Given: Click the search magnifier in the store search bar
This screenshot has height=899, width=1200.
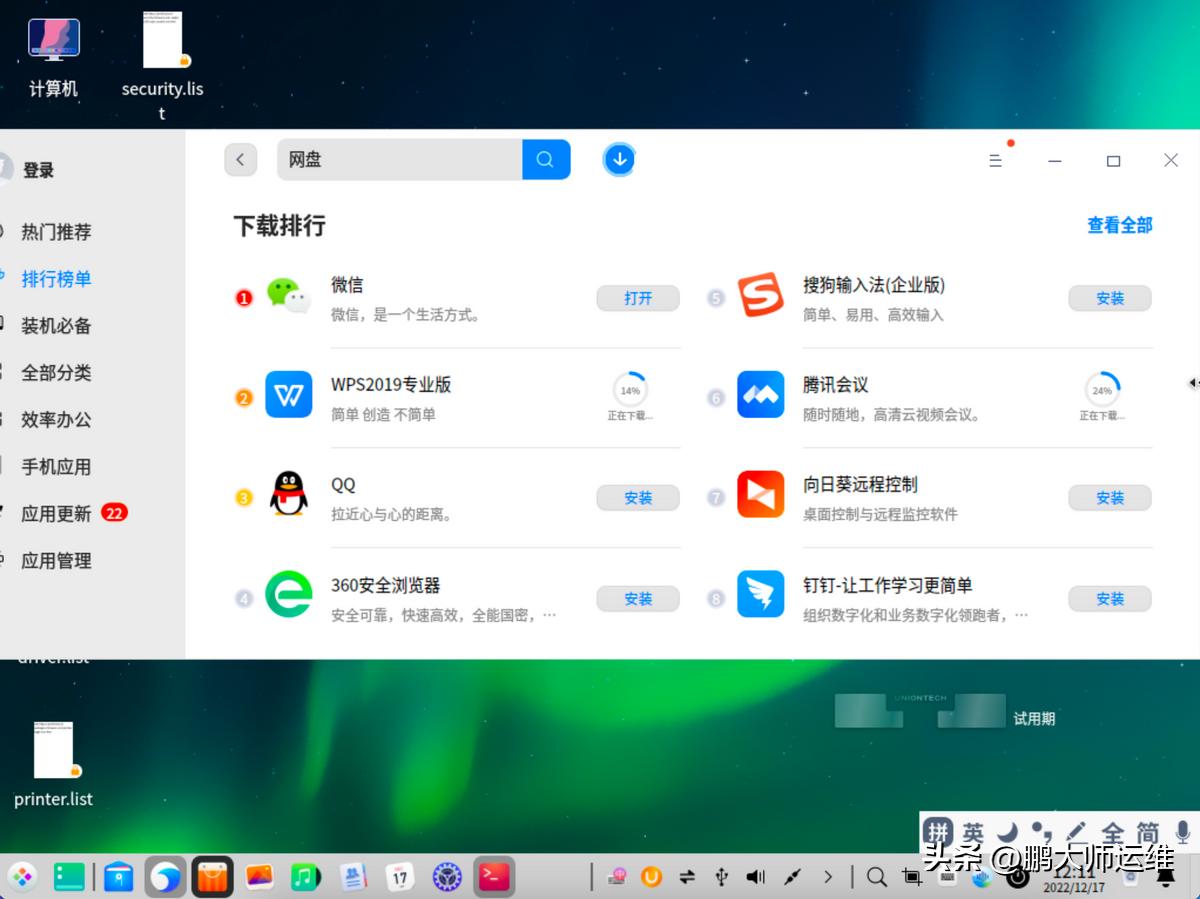Looking at the screenshot, I should [546, 159].
